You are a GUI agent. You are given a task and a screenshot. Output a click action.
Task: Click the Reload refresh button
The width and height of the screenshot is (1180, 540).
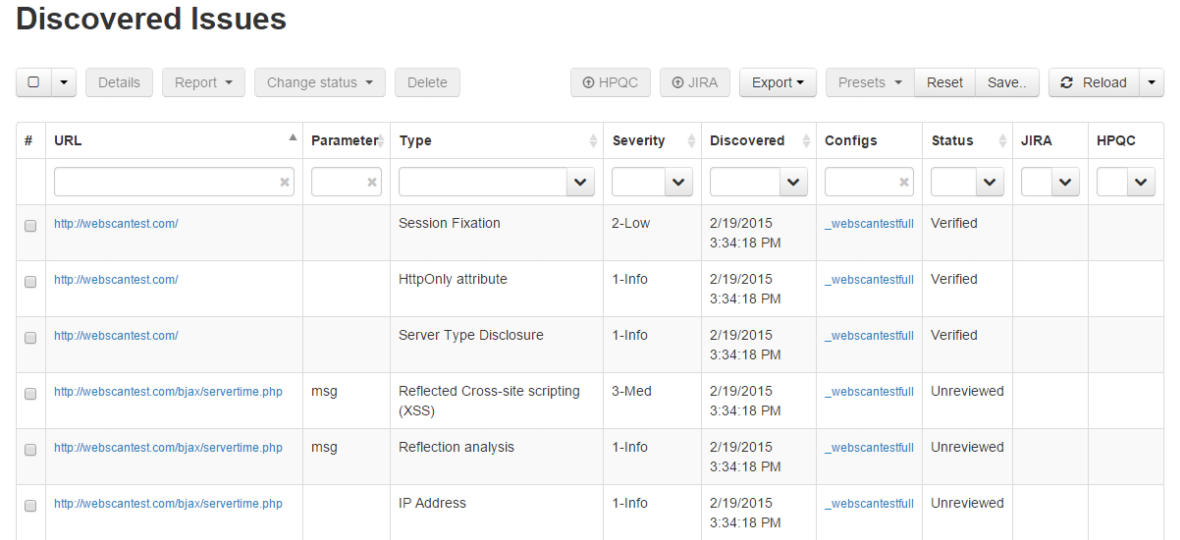1094,83
